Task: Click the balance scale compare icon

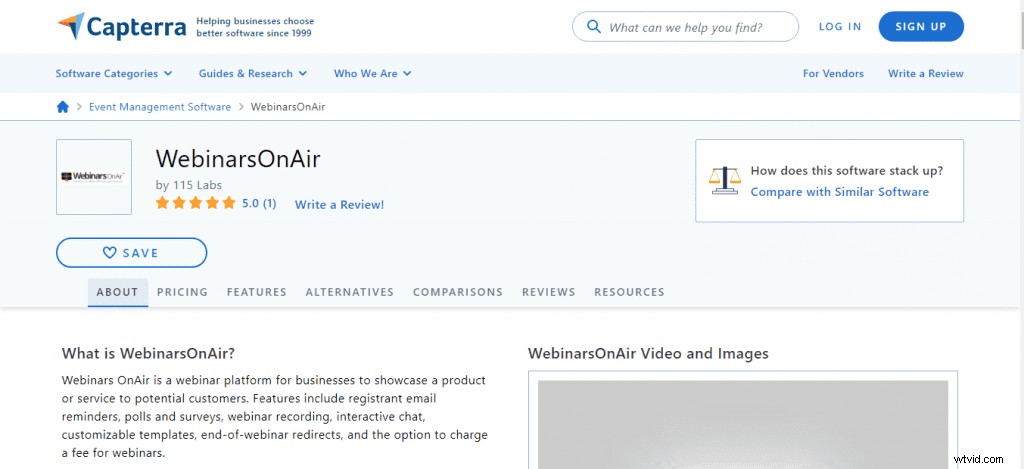Action: pyautogui.click(x=725, y=181)
